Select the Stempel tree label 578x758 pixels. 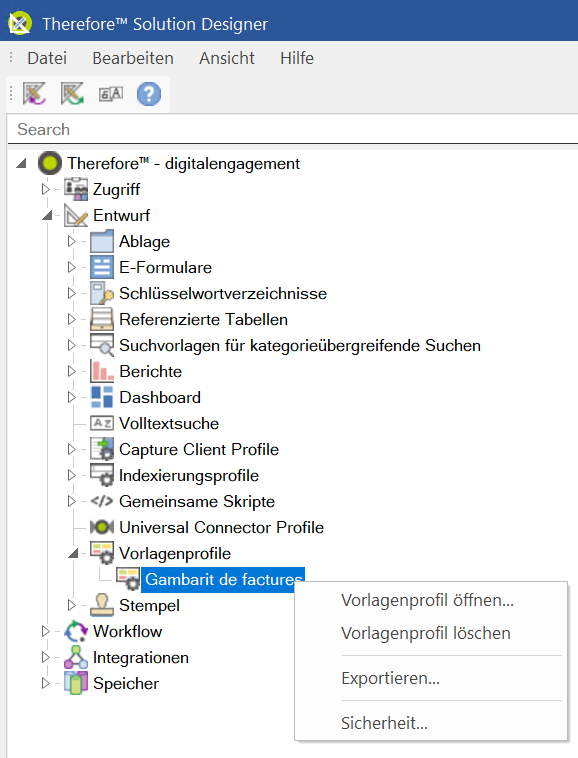149,605
